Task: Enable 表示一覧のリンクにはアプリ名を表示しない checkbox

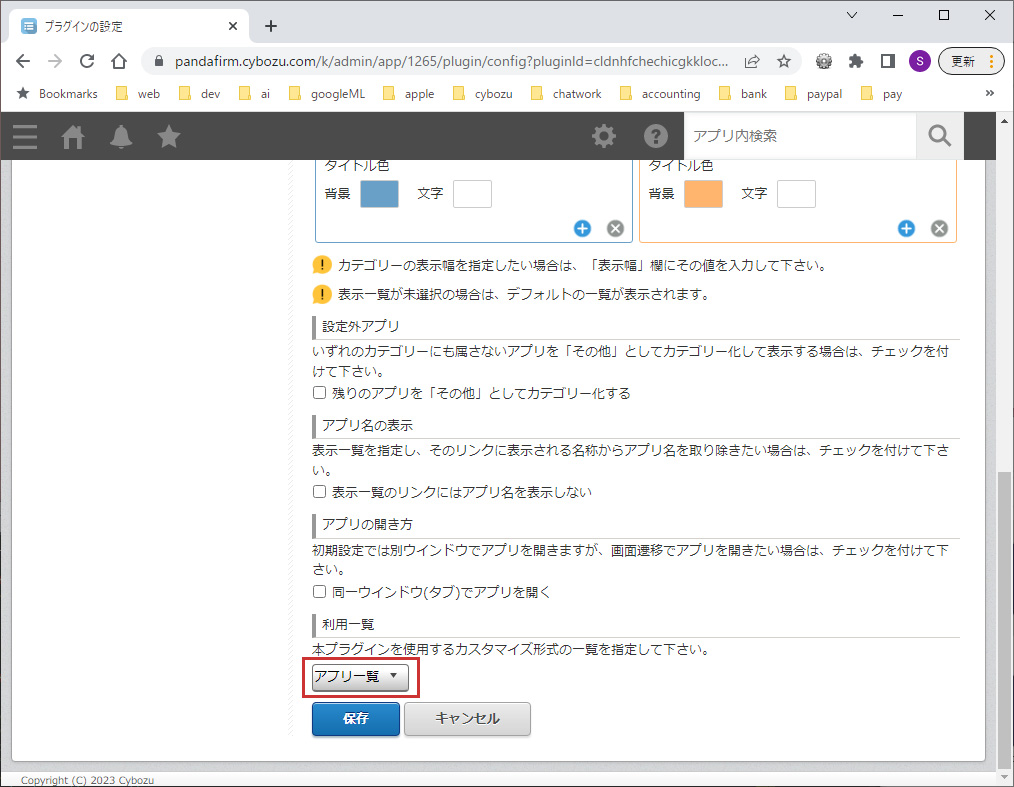Action: tap(320, 492)
